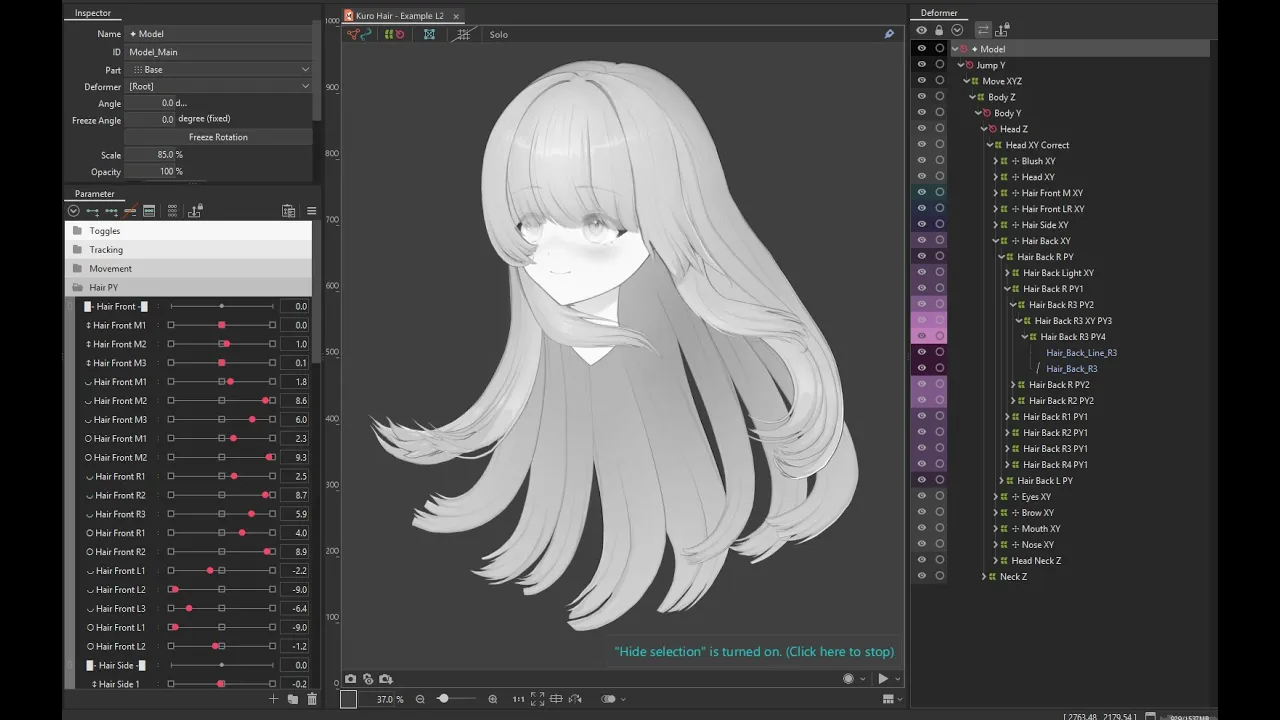Click the add two keys icon in Parameter toolbar

point(92,211)
